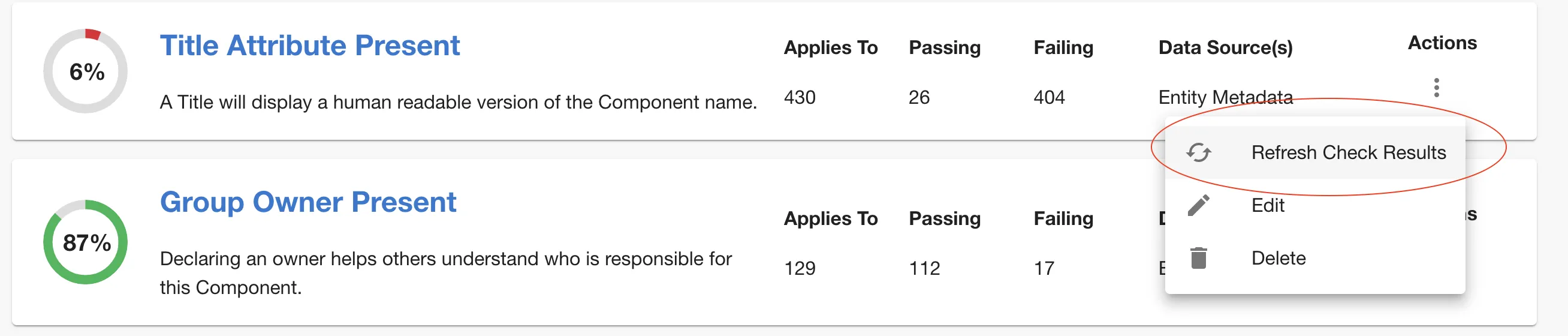Click the failing count 404
The image size is (1568, 336).
1049,98
